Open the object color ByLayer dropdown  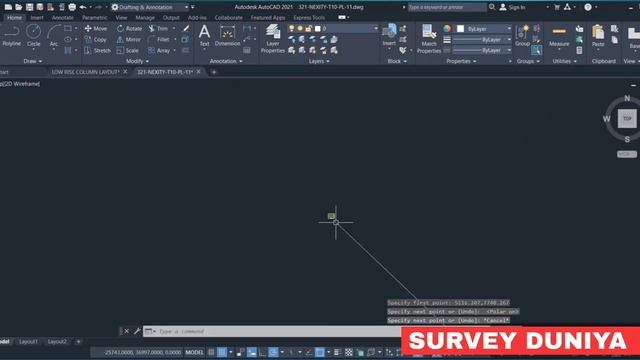click(x=483, y=29)
